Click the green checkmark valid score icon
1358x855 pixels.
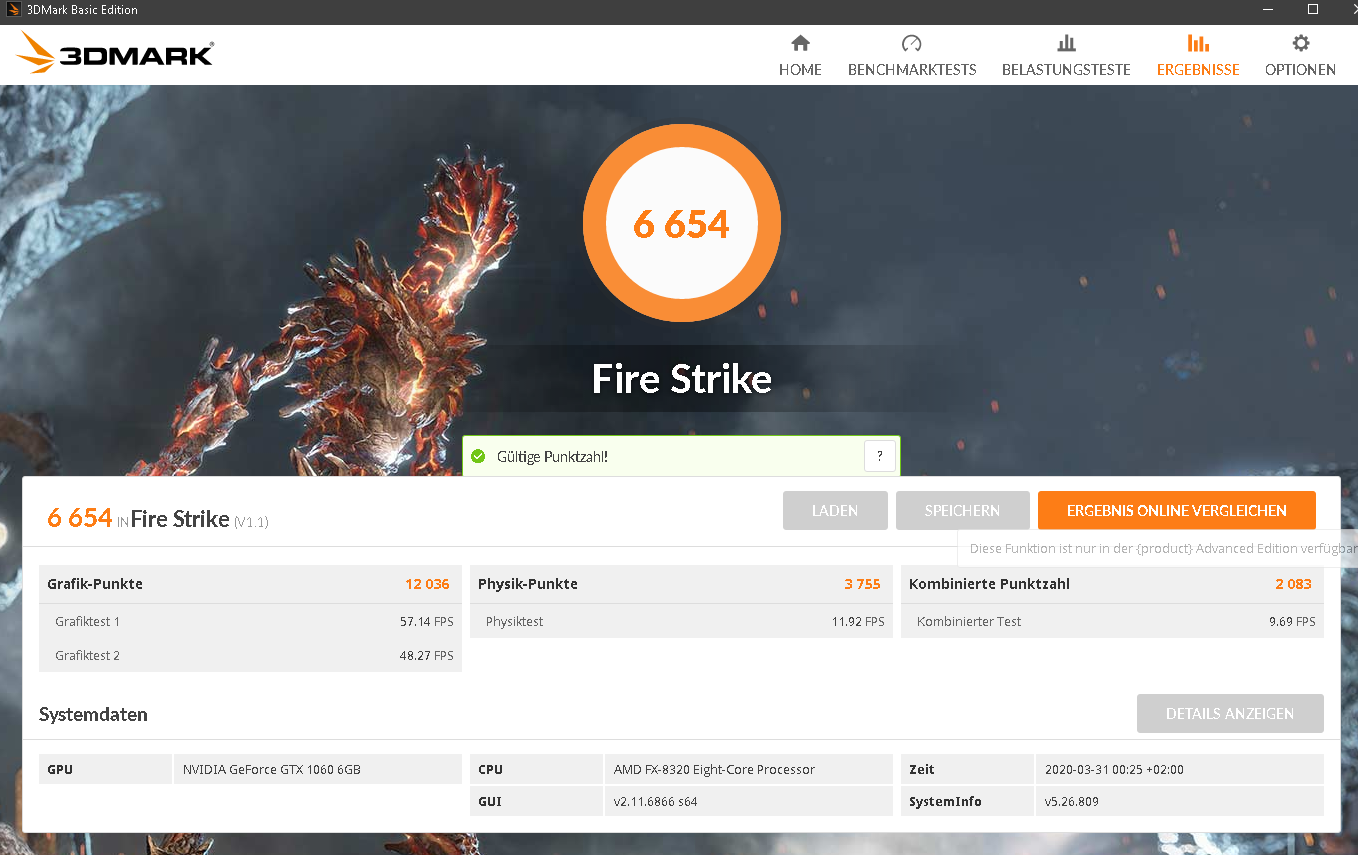pos(478,456)
